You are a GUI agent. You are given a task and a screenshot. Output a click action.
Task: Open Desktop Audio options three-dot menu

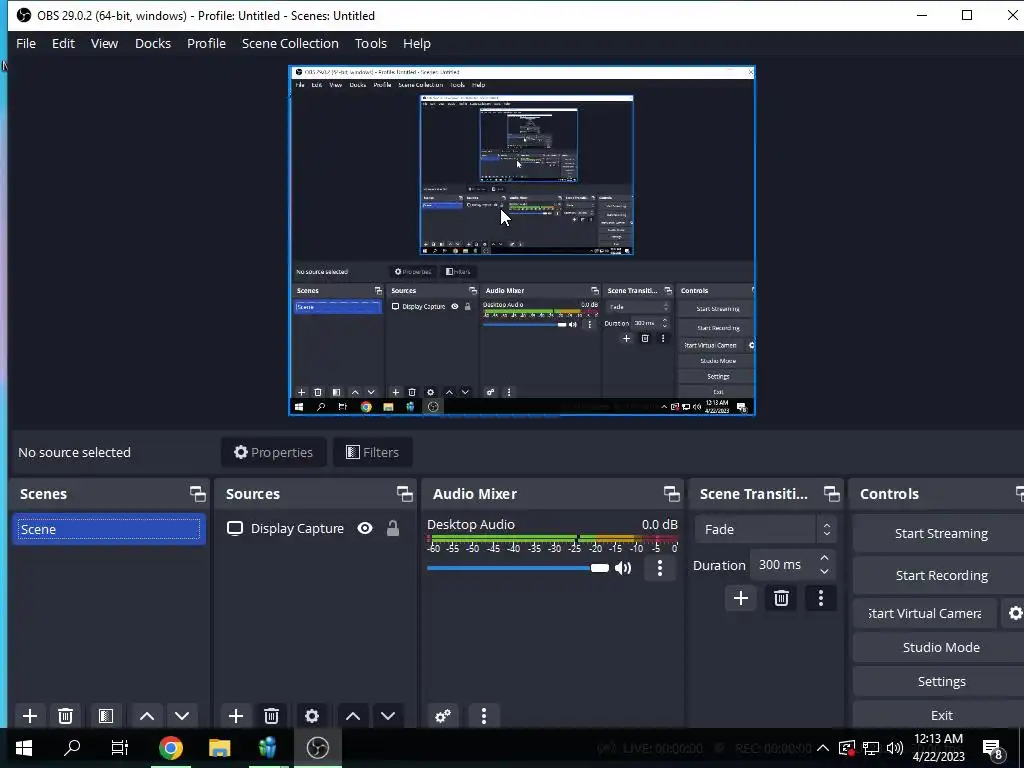coord(660,568)
